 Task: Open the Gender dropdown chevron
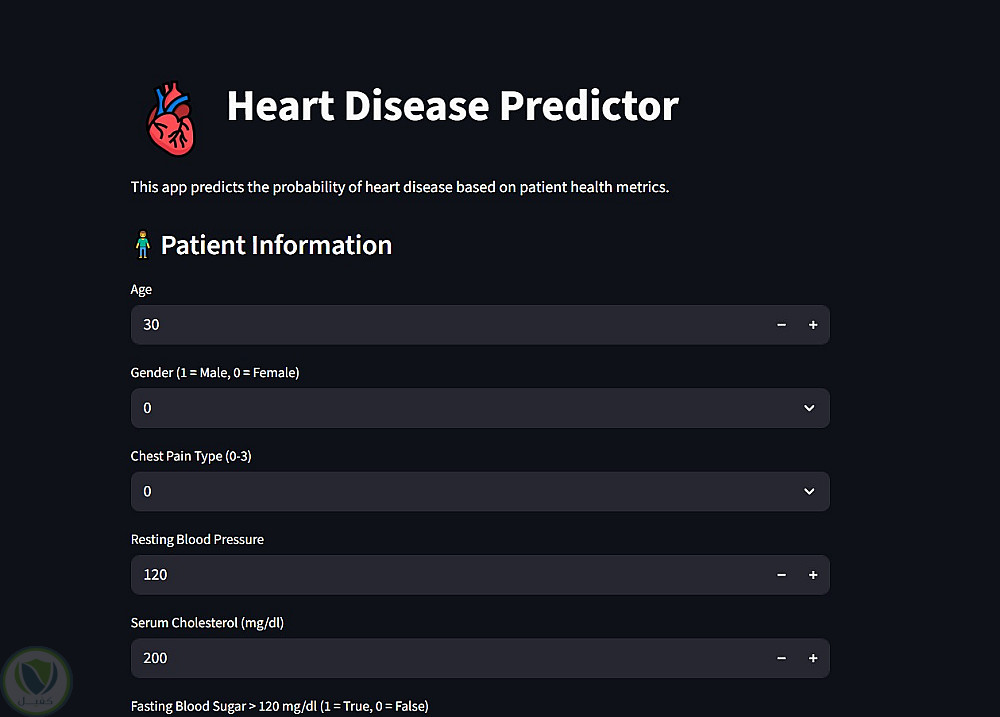coord(809,408)
